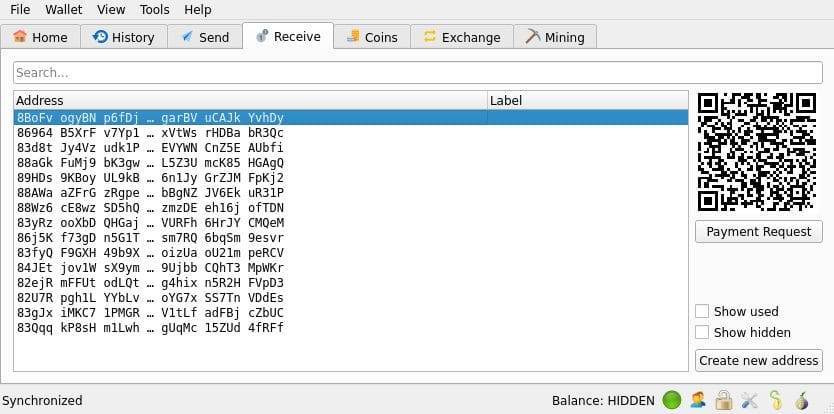Select address starting with 84JEt
Viewport: 834px width, 414px height.
pyautogui.click(x=351, y=267)
